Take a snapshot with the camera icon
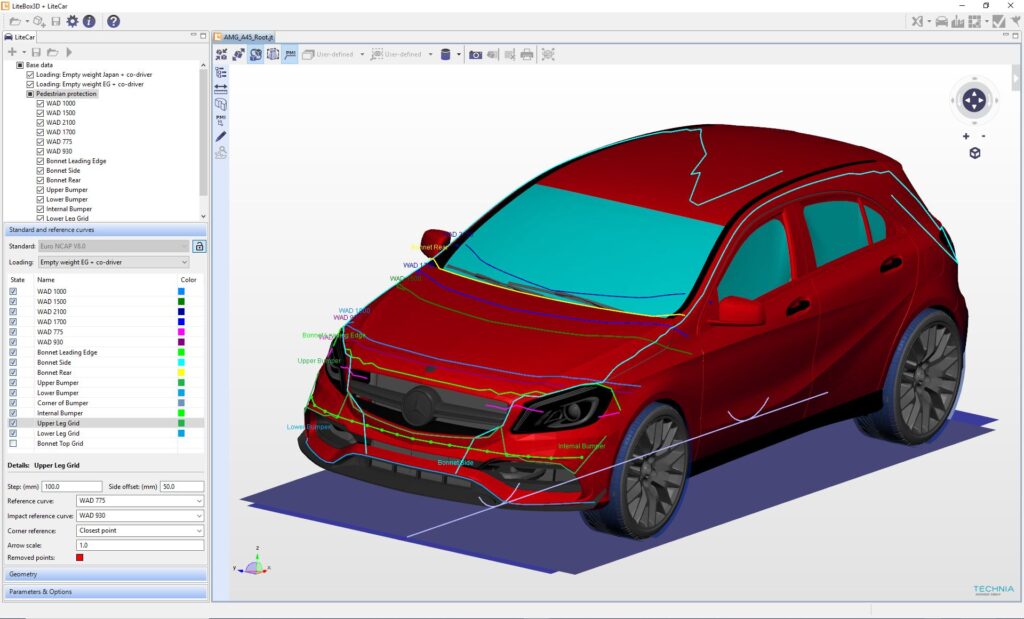 point(475,55)
